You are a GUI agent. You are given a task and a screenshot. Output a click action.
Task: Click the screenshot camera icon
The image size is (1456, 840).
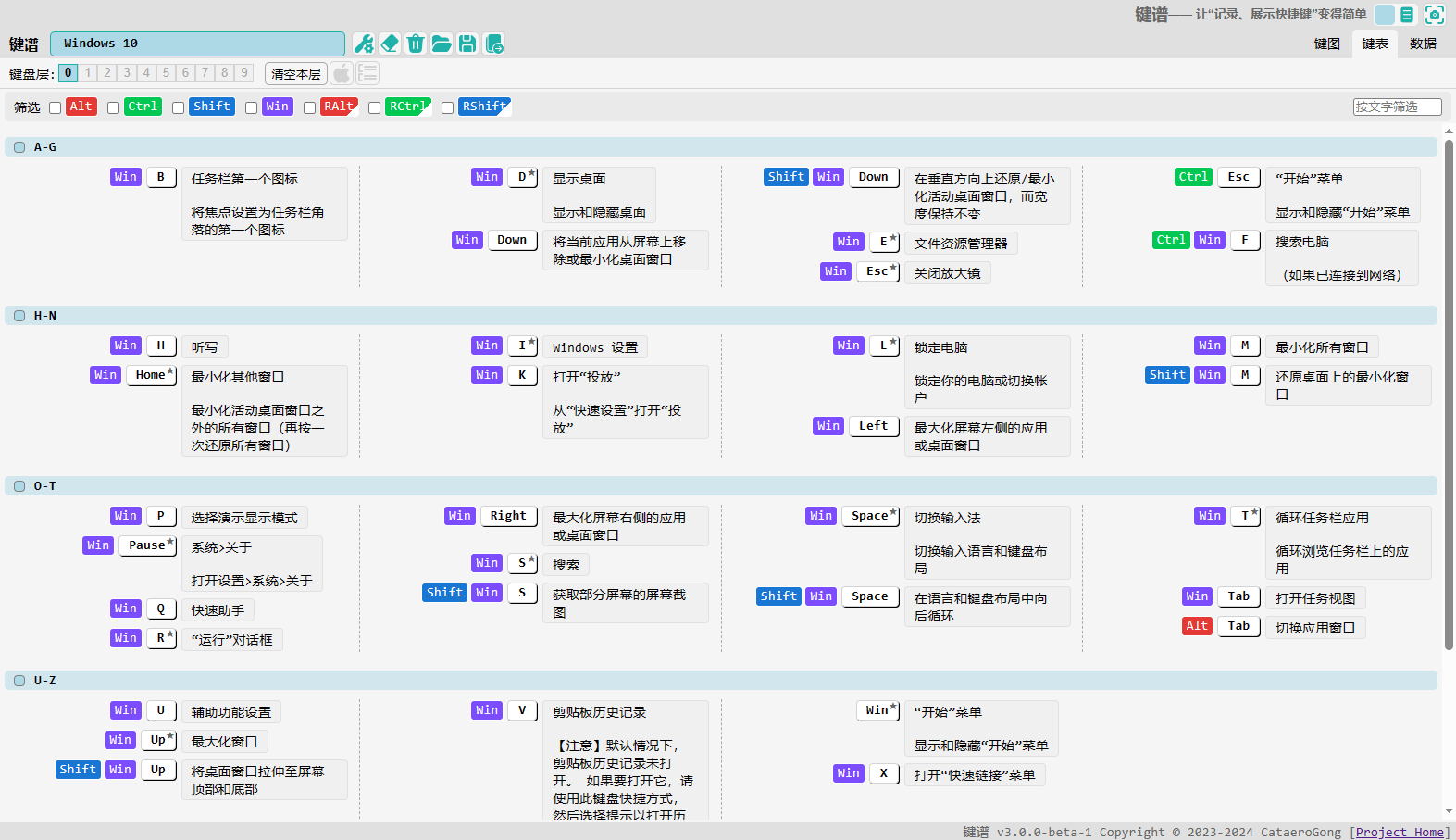coord(1434,15)
